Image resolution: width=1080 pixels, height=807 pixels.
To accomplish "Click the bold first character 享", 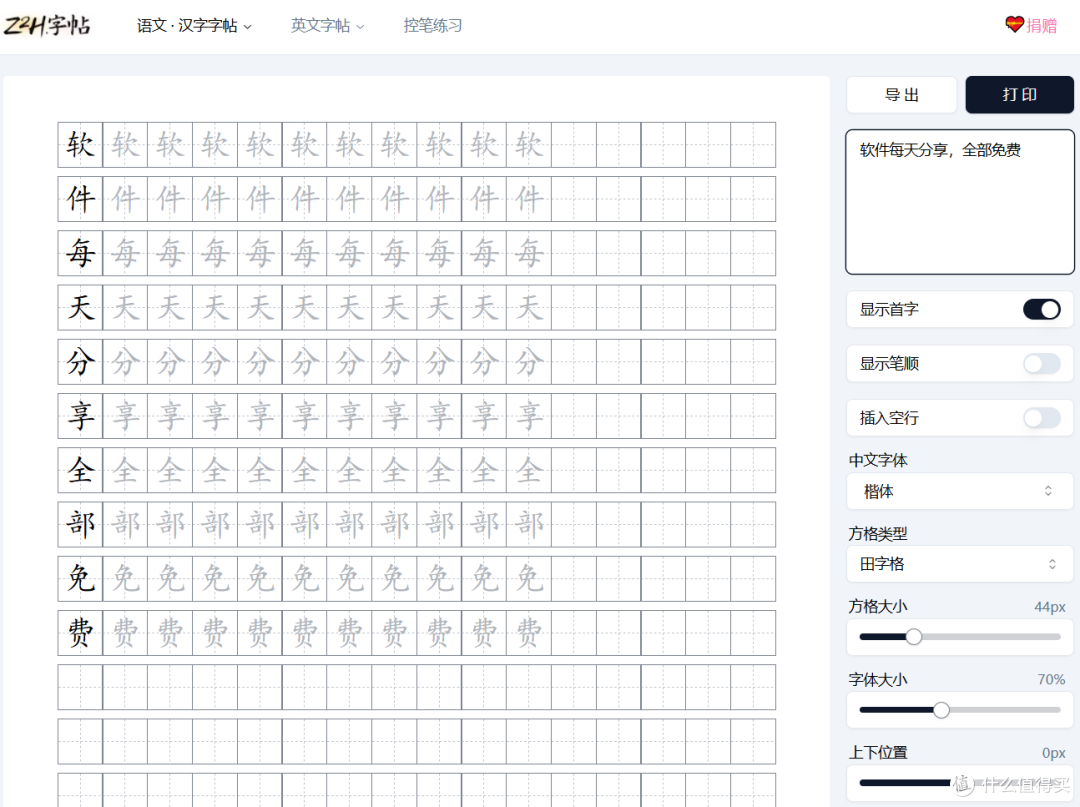I will point(81,416).
